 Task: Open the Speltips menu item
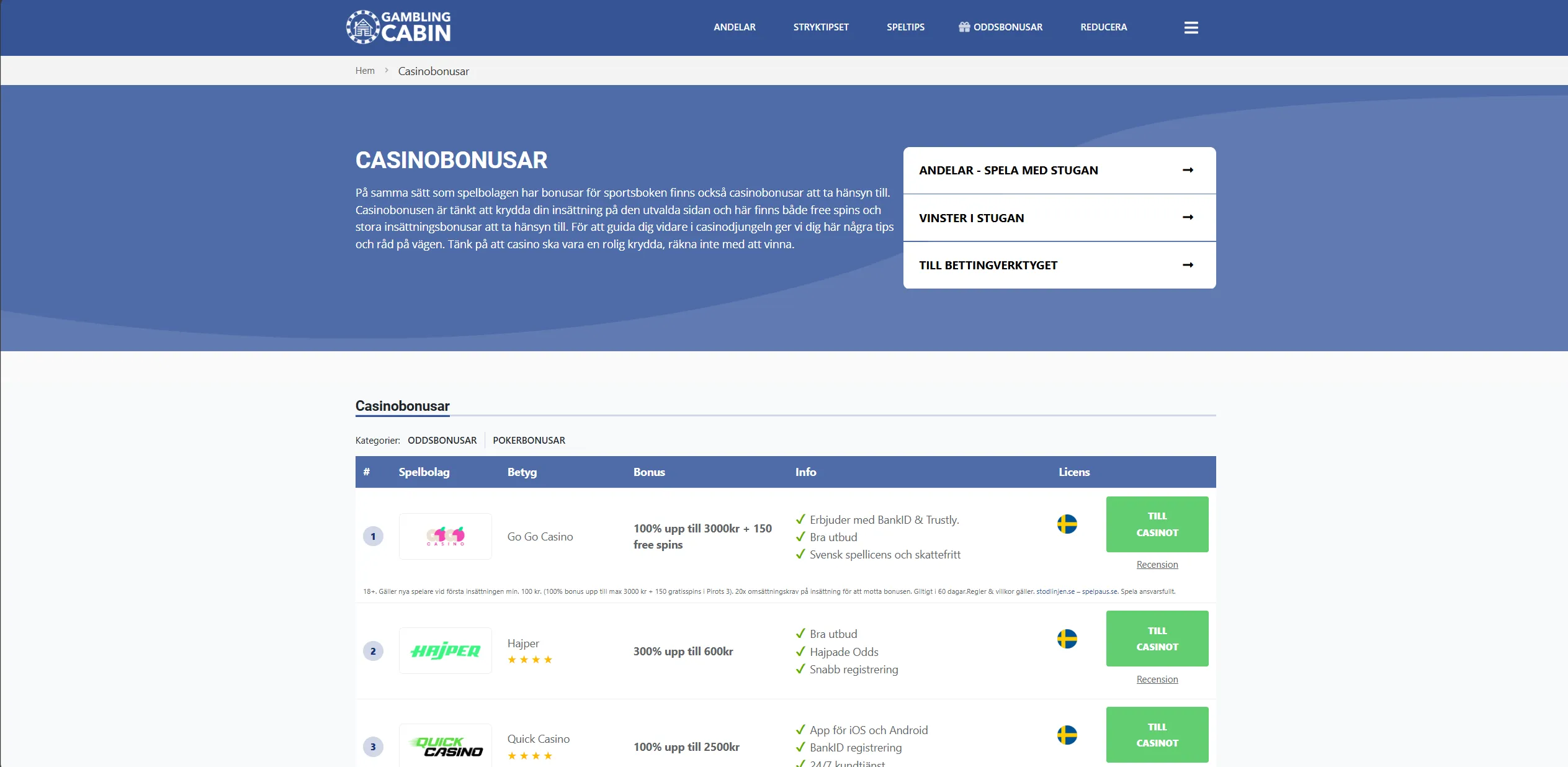pos(905,27)
